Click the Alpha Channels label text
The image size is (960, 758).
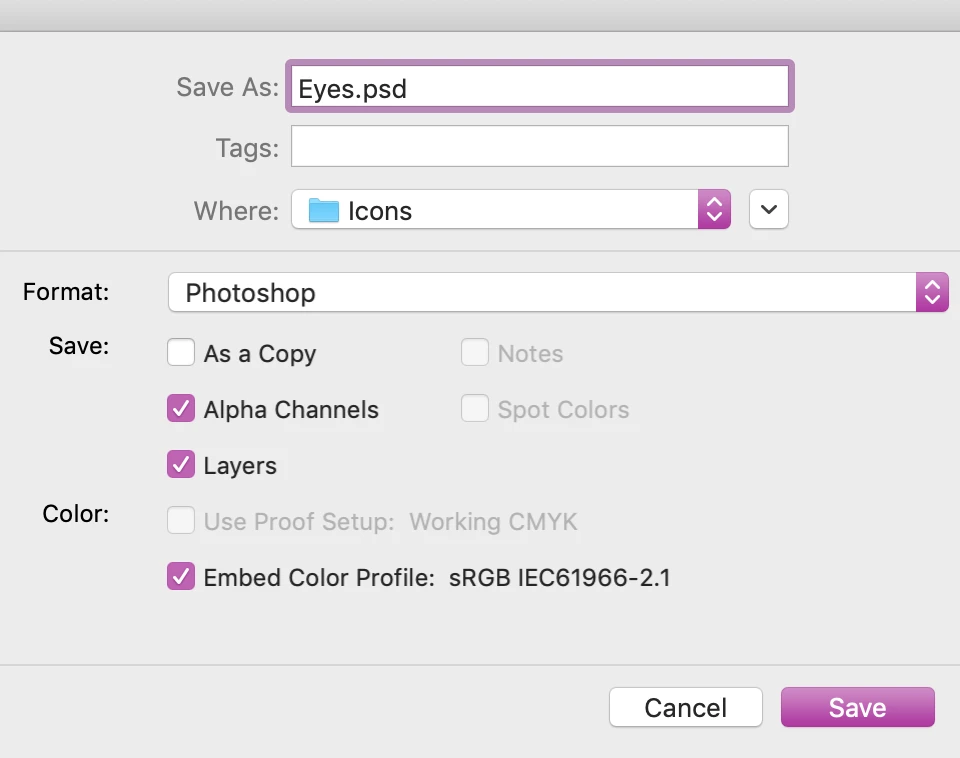[x=291, y=410]
